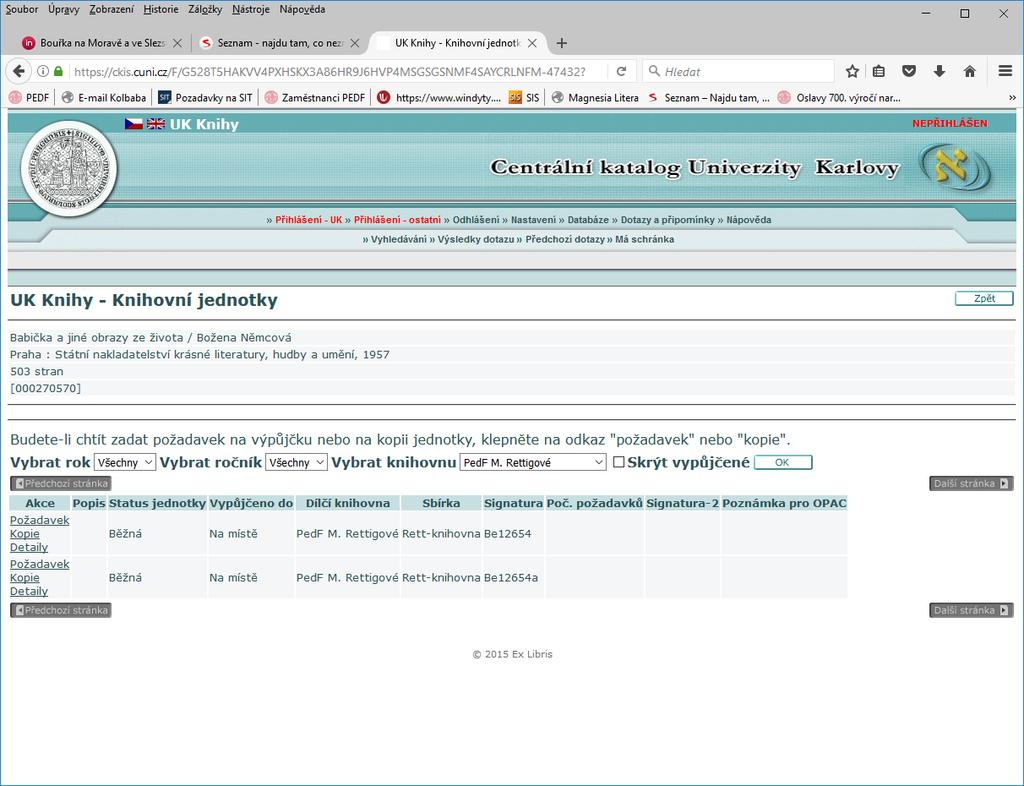Open the SIS bookmark

(524, 97)
